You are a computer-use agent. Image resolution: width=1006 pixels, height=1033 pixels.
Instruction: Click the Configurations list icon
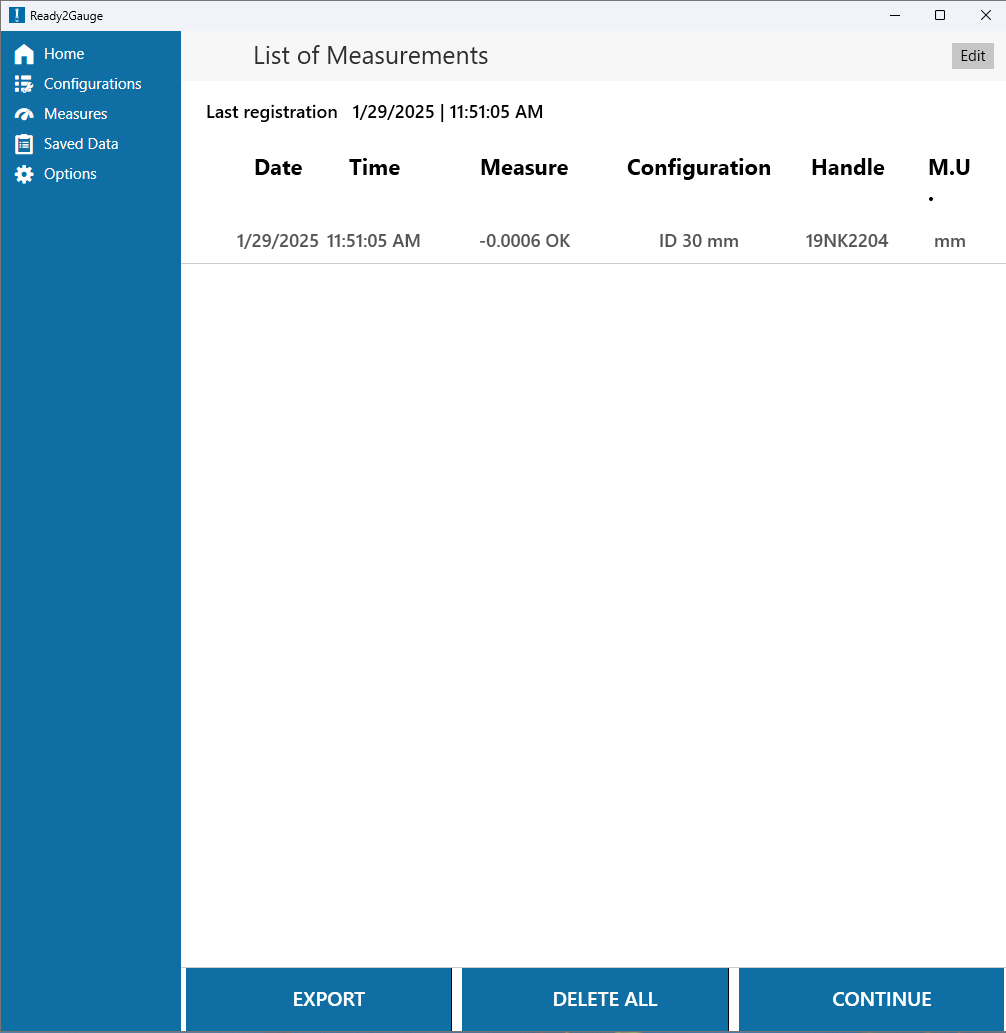[x=24, y=84]
